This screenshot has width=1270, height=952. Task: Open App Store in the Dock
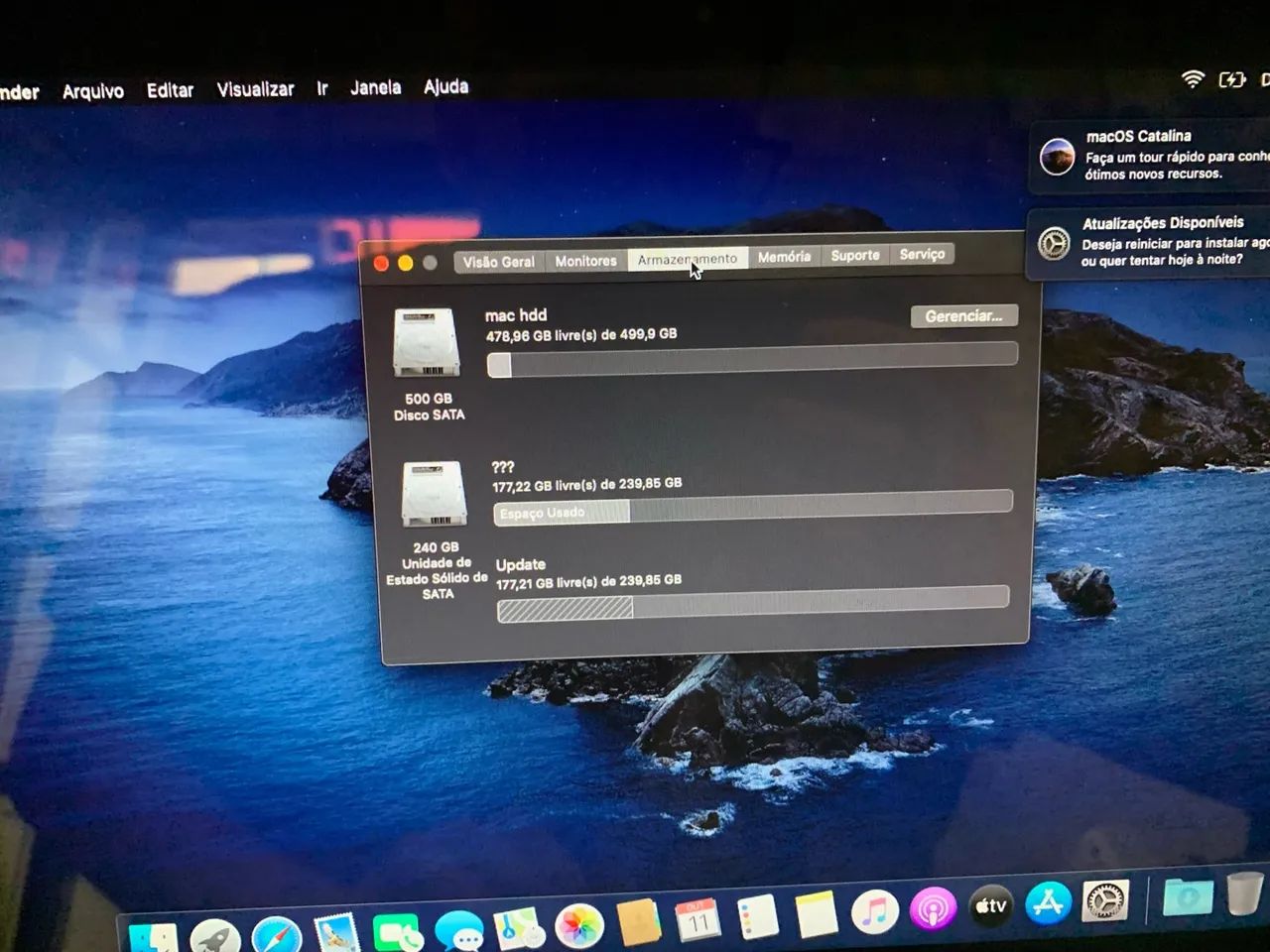tap(1048, 902)
